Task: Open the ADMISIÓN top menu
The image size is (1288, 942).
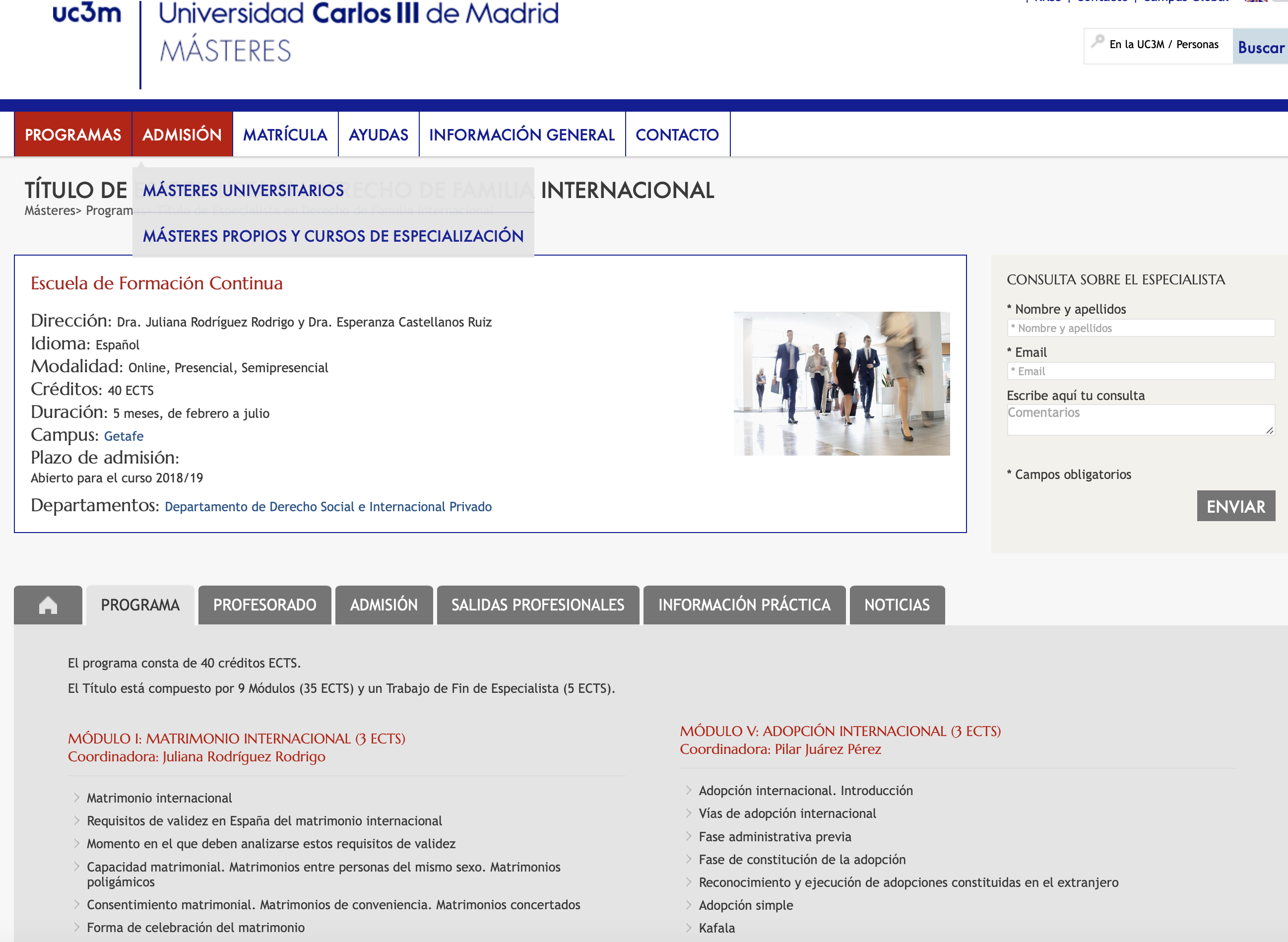Action: pos(182,135)
